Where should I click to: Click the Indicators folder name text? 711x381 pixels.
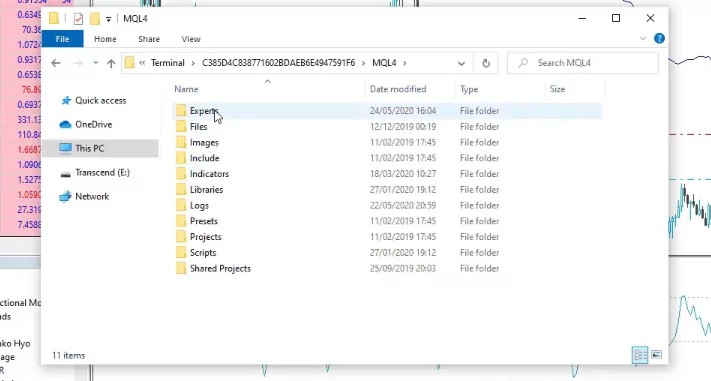tap(209, 174)
